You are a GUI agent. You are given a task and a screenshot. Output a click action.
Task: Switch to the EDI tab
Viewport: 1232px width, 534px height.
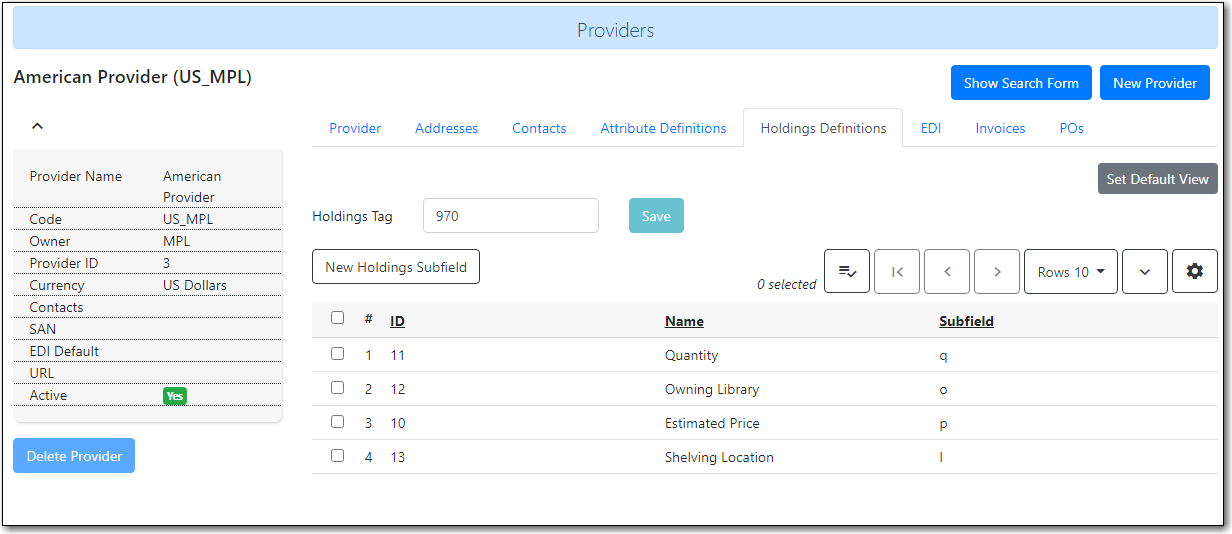pos(931,128)
